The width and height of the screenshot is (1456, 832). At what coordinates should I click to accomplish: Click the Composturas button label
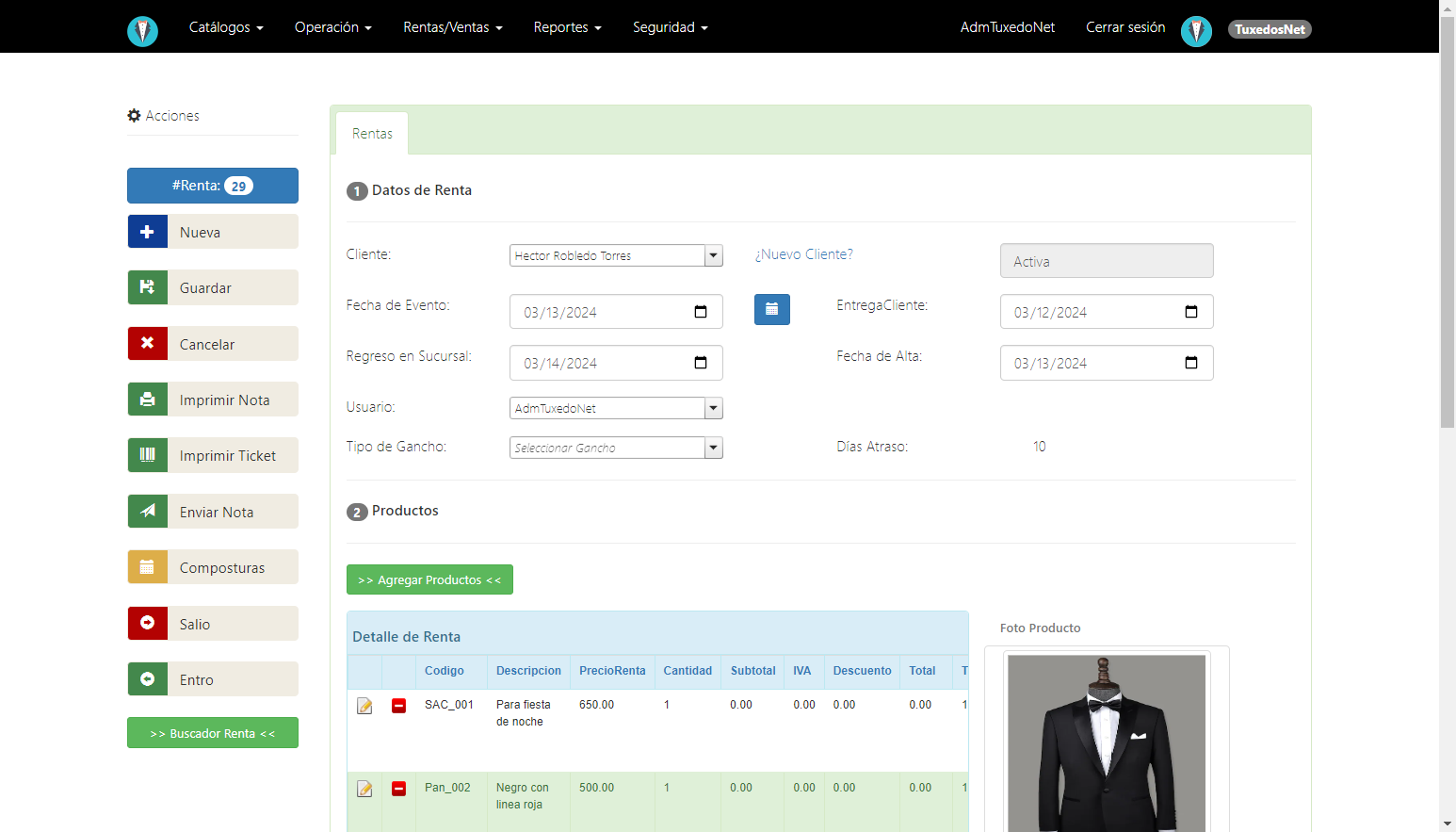click(222, 568)
